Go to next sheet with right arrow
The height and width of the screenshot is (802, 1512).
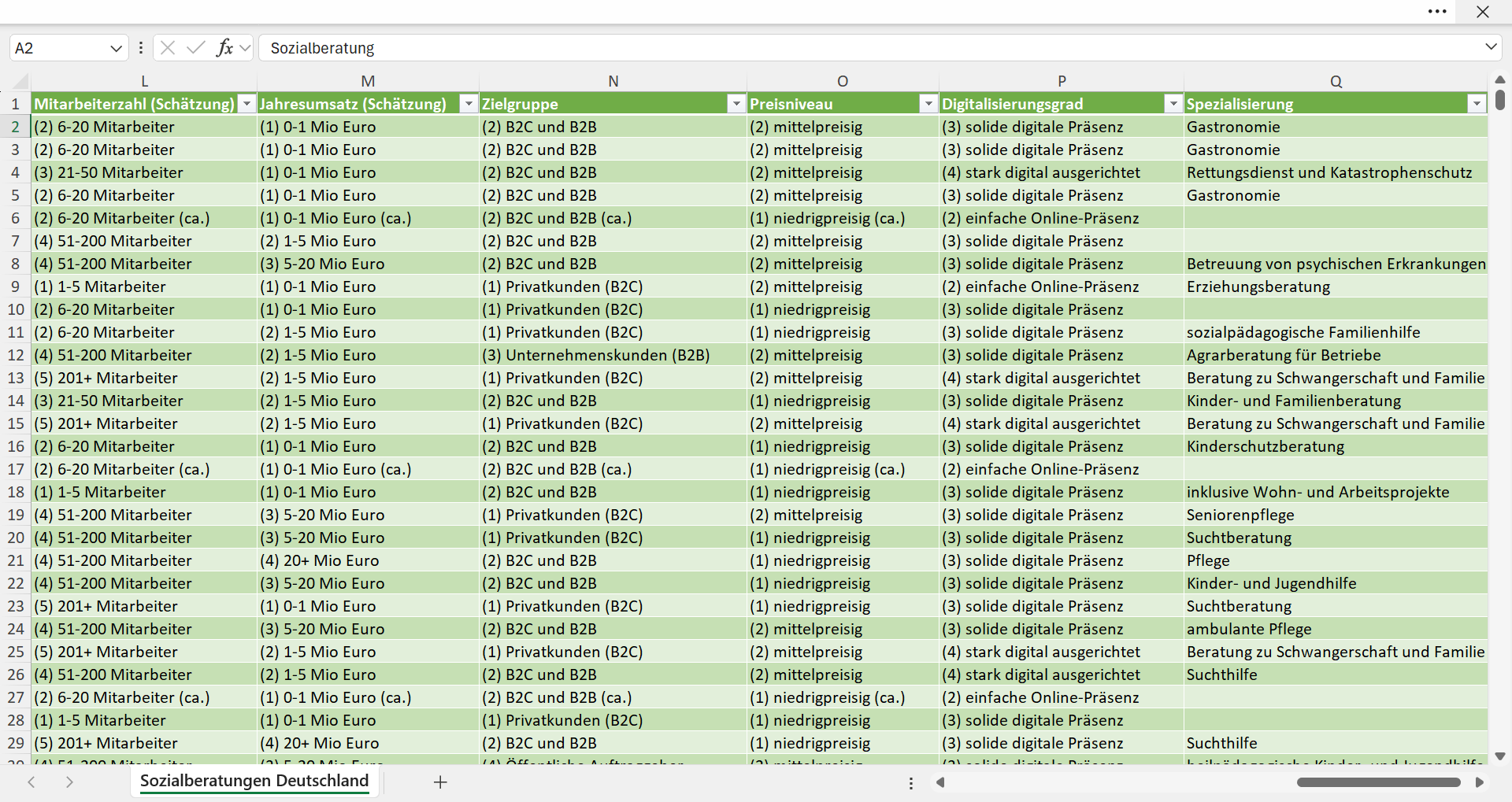69,782
